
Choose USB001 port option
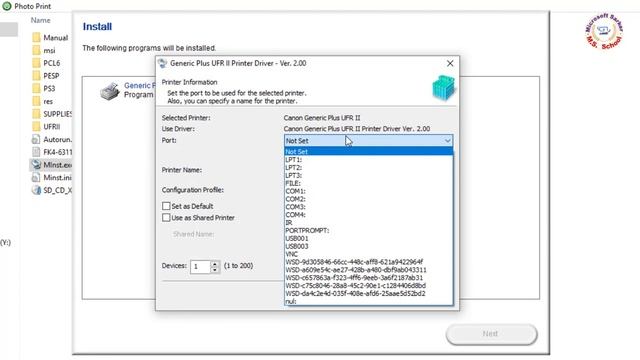[x=369, y=238]
